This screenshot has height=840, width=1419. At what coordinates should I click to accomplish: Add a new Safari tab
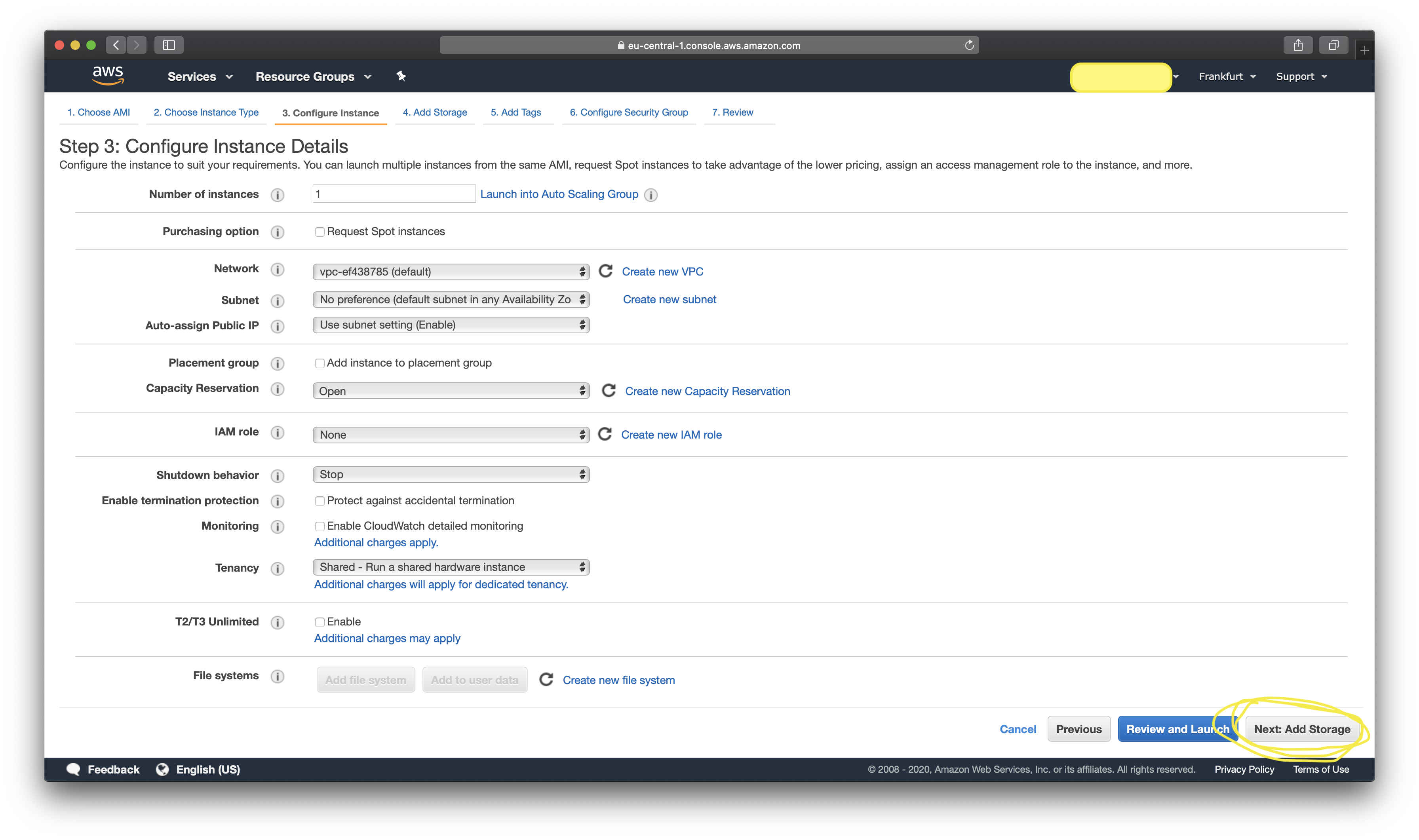pyautogui.click(x=1365, y=50)
